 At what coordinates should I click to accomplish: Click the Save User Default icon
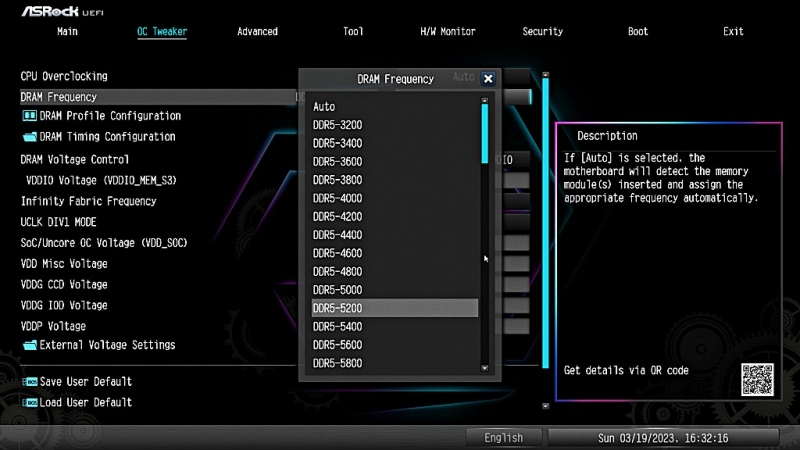29,382
